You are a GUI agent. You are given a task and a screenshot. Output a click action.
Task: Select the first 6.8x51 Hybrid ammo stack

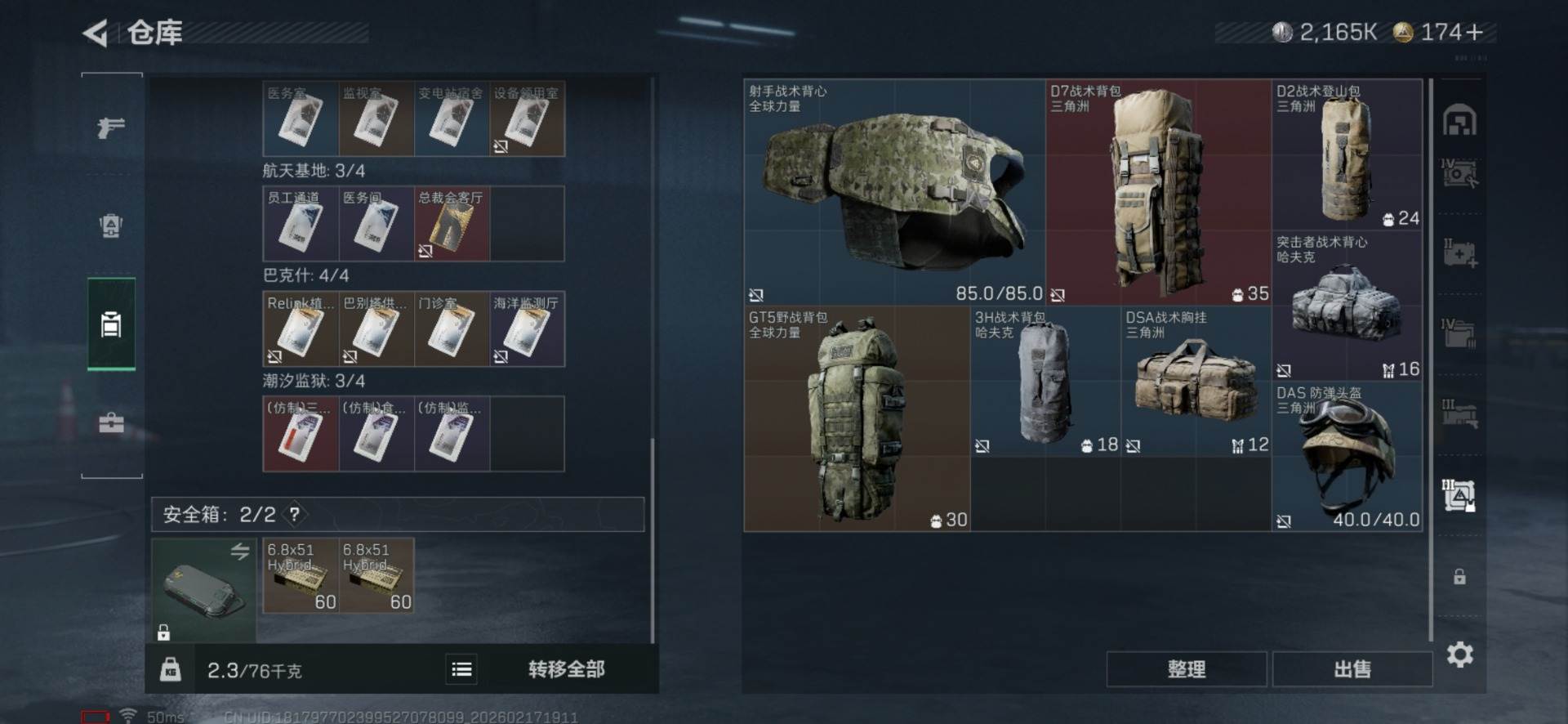point(301,575)
